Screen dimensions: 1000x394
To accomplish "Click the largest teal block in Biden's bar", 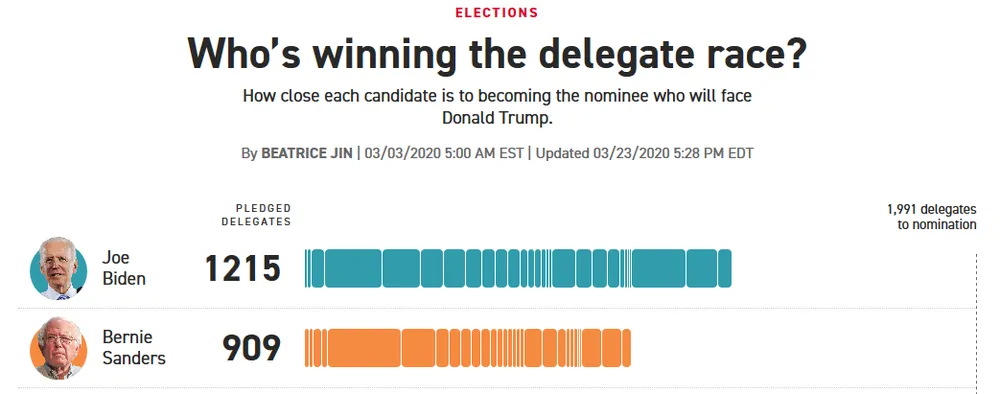I will (353, 268).
